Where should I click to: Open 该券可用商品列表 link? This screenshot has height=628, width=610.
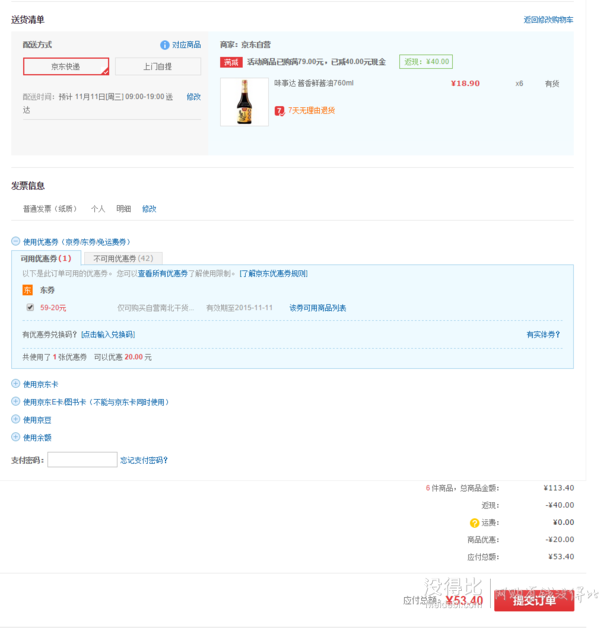tap(318, 308)
